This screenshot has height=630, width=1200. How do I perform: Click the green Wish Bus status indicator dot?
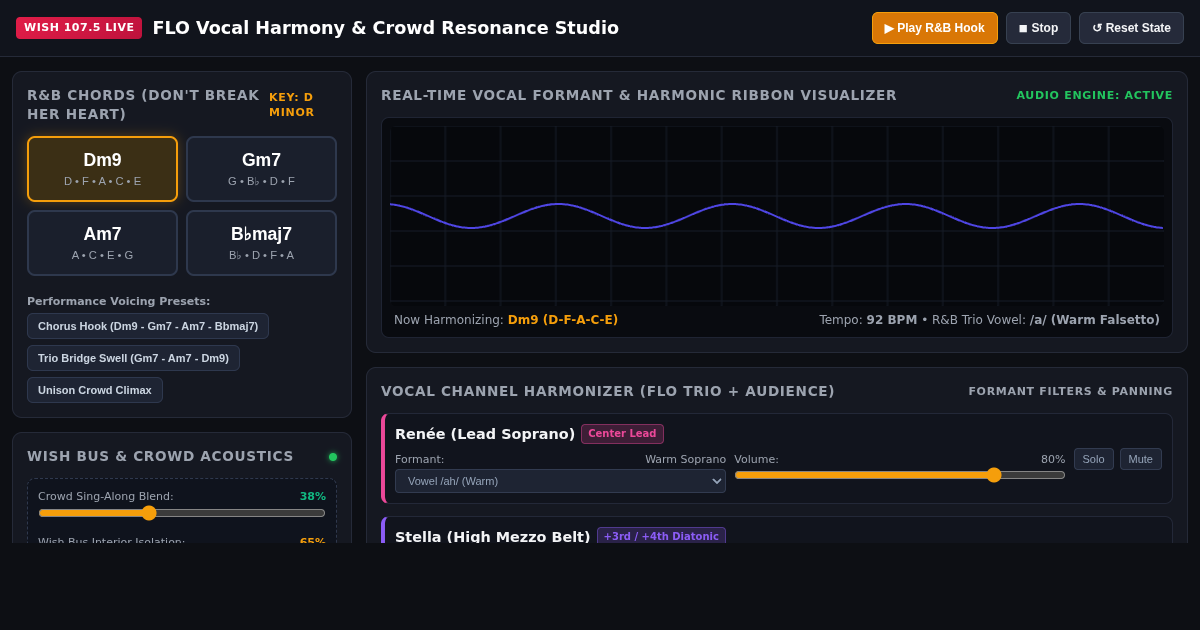pyautogui.click(x=333, y=457)
